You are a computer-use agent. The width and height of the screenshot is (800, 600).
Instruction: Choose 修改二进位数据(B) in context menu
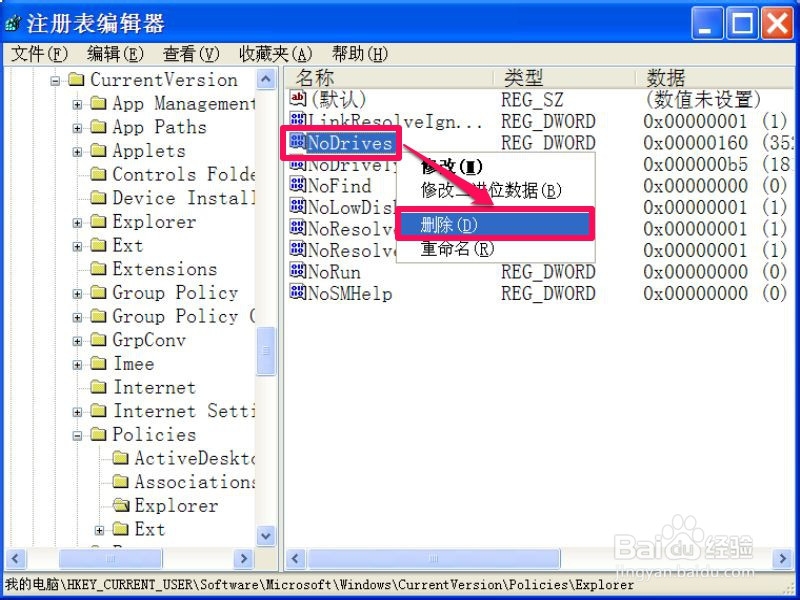coord(495,190)
